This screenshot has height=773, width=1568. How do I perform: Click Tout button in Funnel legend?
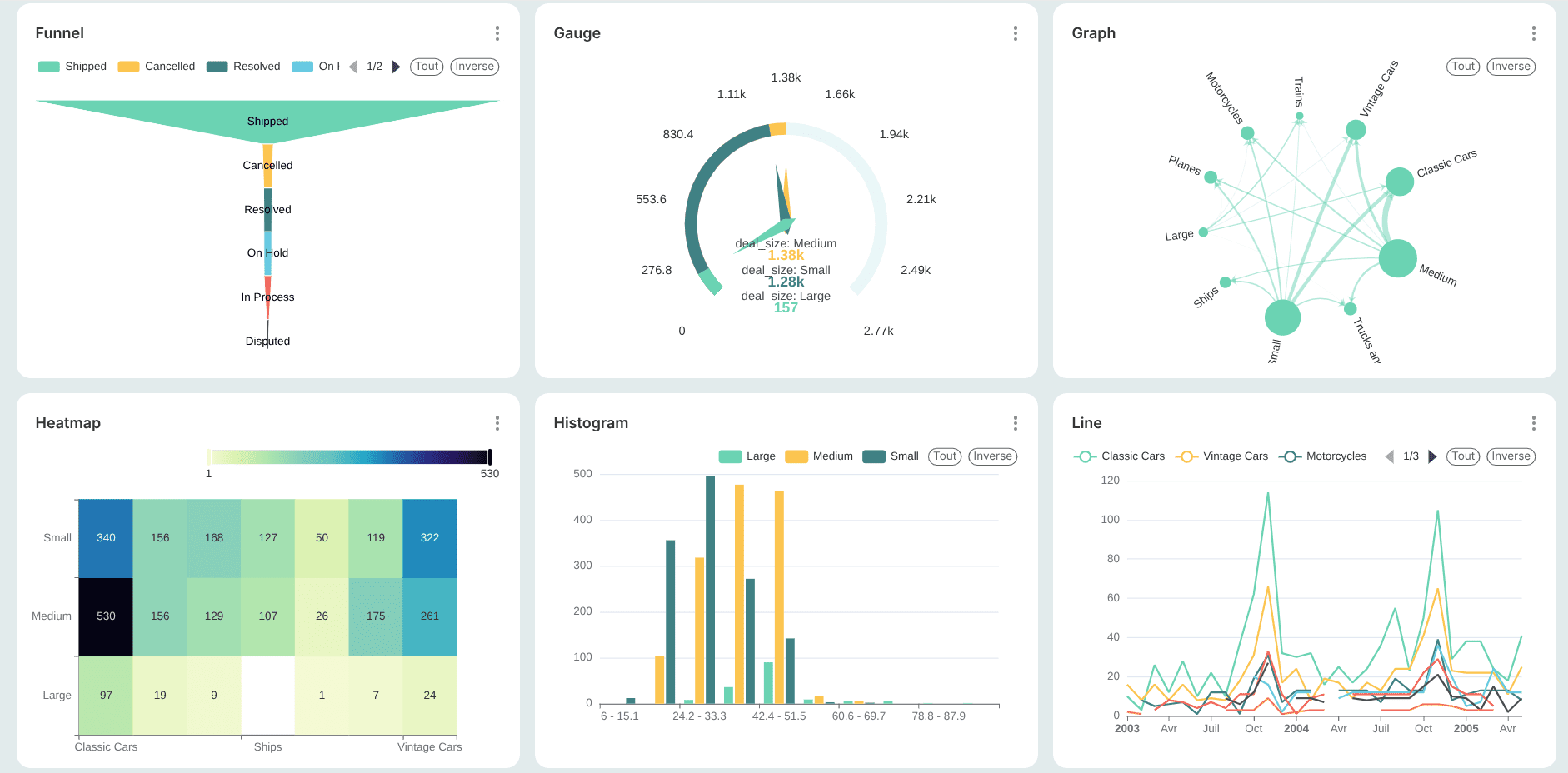tap(427, 67)
